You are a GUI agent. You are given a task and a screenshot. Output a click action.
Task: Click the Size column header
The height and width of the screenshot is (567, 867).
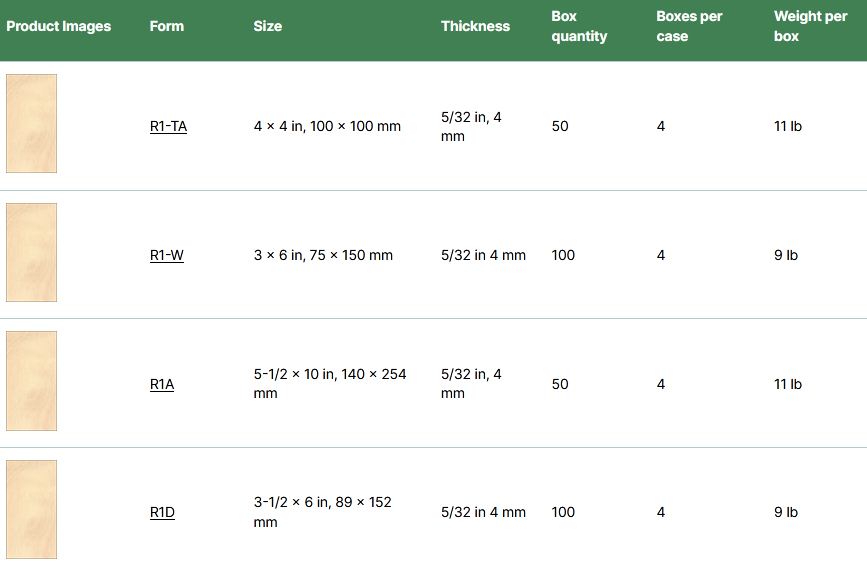click(x=268, y=26)
